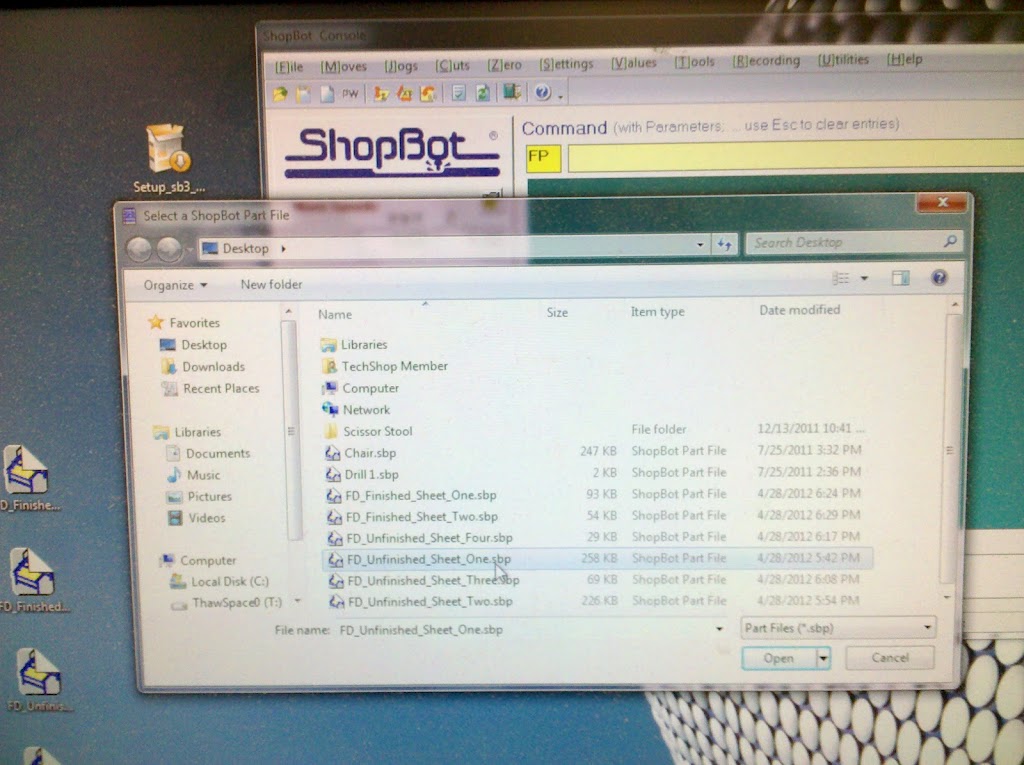Sort files by the Name column header

pyautogui.click(x=335, y=315)
